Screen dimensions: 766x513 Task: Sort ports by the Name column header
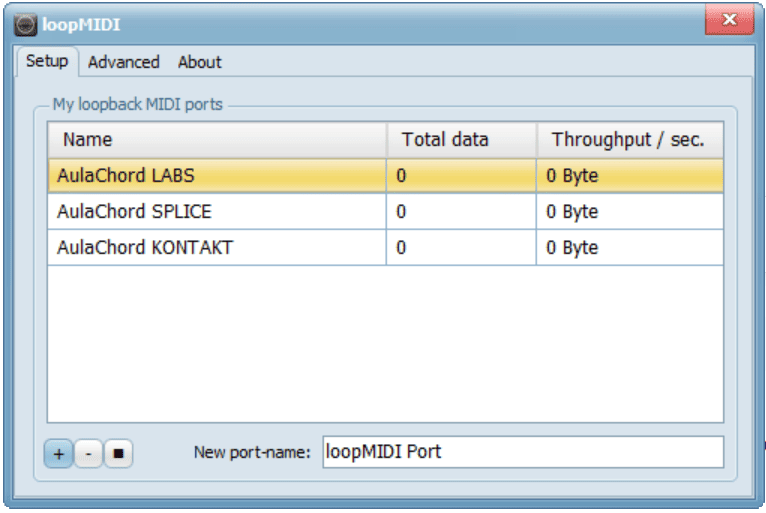(216, 140)
